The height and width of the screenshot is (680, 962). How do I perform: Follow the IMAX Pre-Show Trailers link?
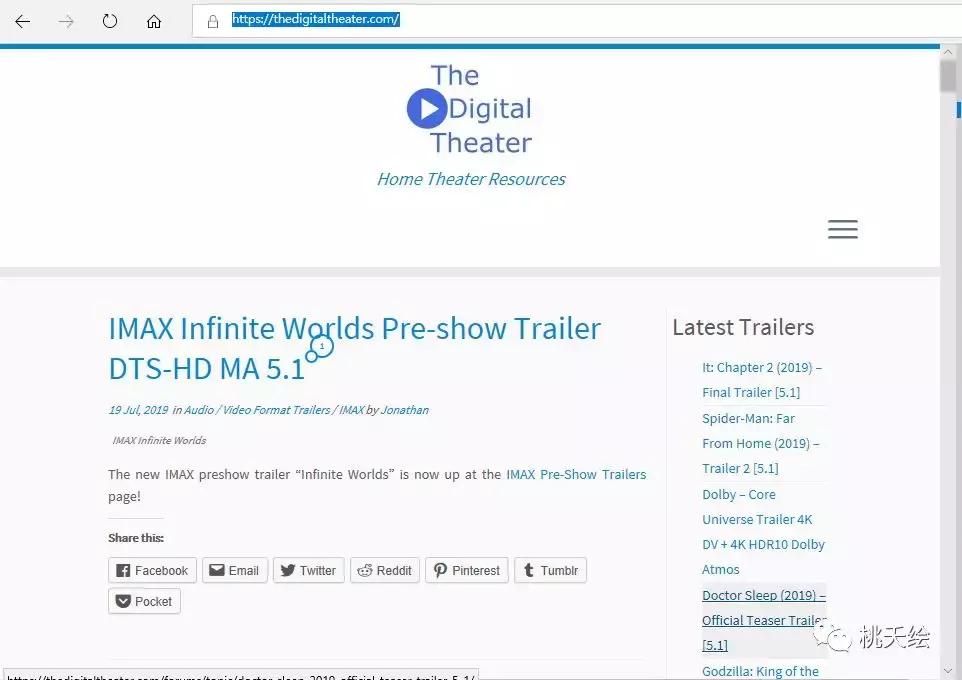point(576,474)
